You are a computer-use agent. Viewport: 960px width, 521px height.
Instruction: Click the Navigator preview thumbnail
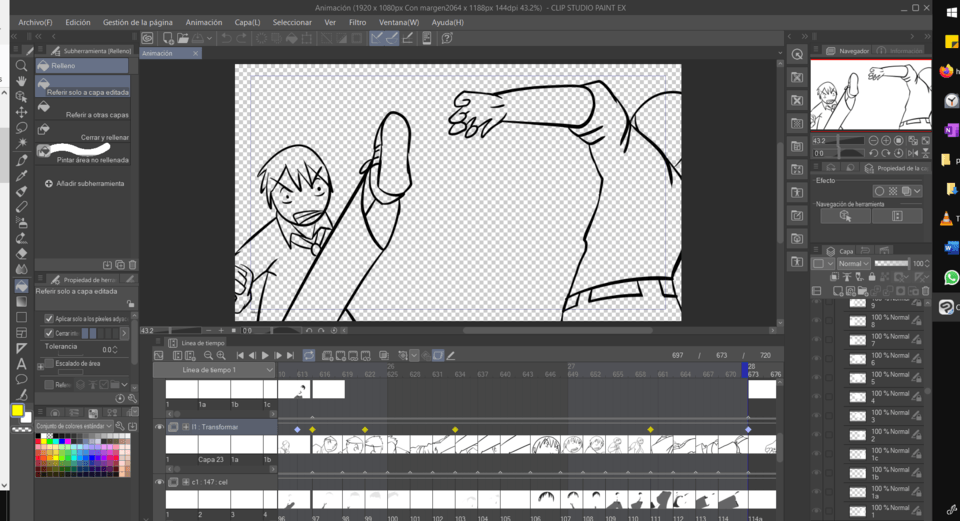point(871,95)
